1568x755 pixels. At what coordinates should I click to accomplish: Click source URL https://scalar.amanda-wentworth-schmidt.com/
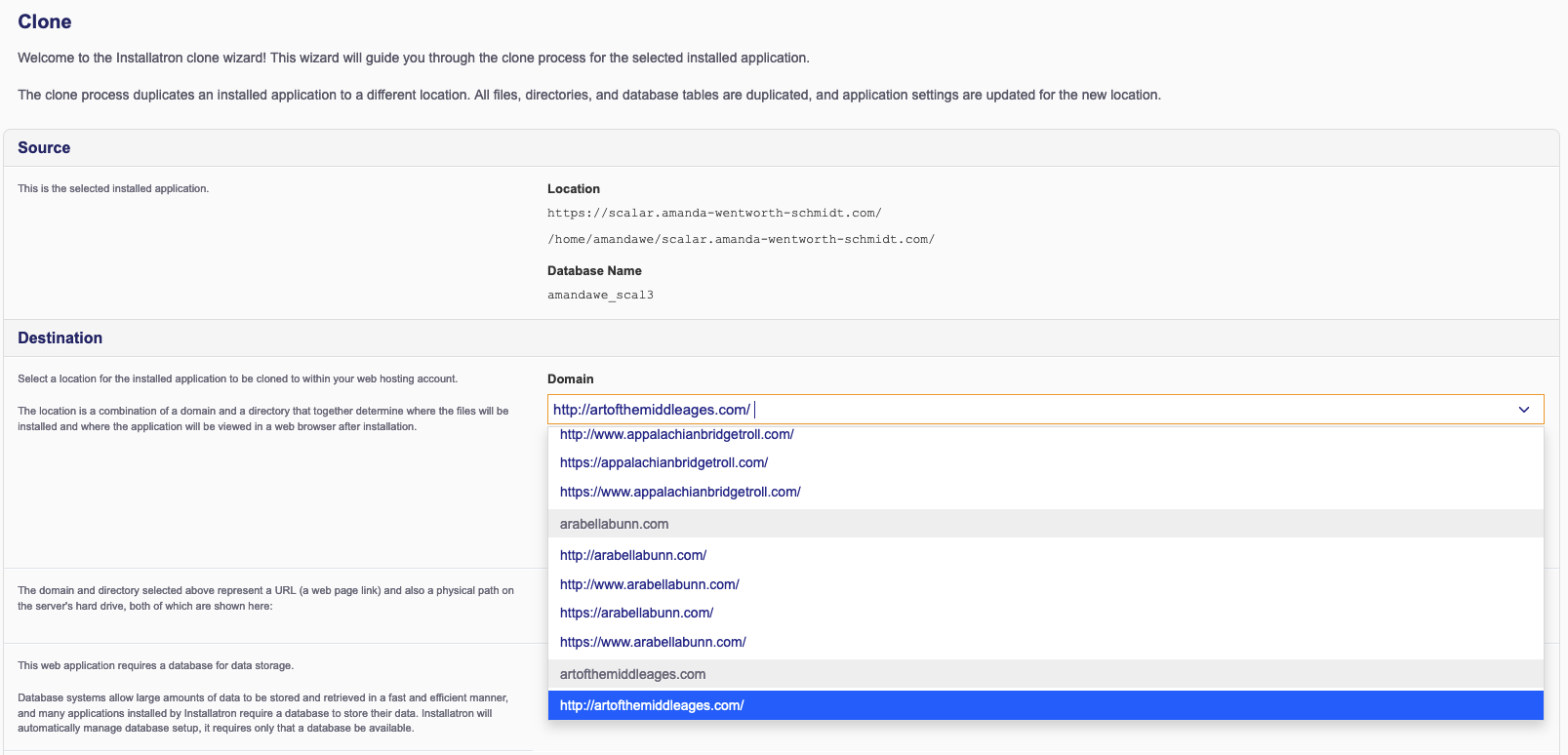tap(714, 213)
